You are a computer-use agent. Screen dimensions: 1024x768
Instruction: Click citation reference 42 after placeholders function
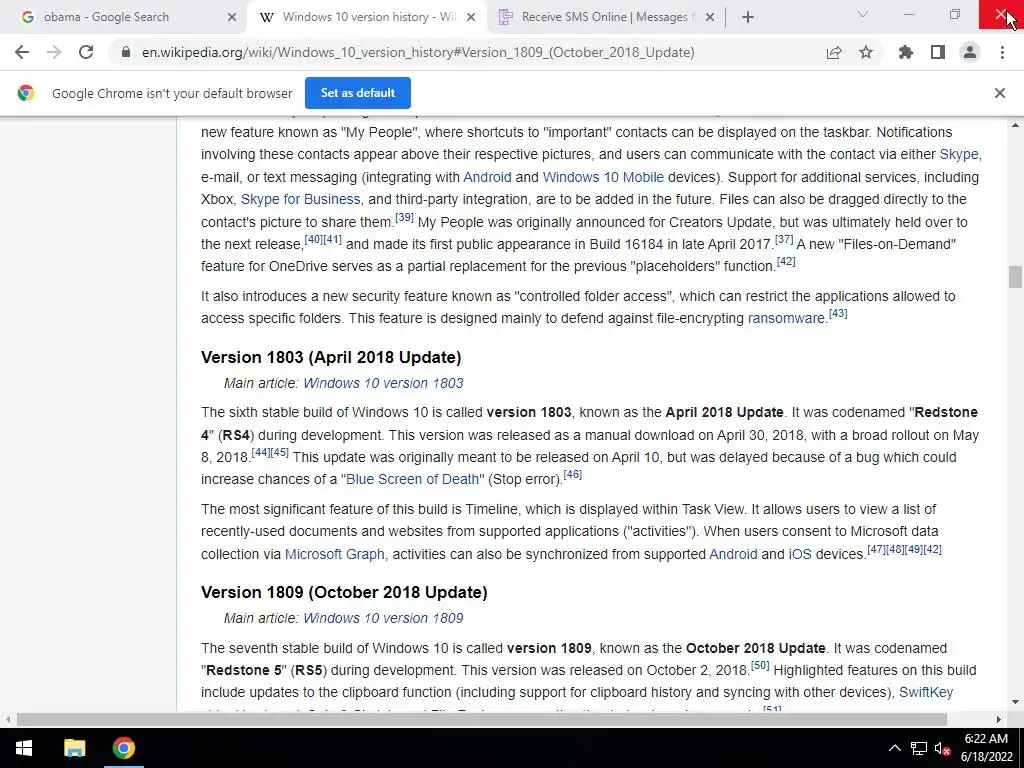[786, 261]
